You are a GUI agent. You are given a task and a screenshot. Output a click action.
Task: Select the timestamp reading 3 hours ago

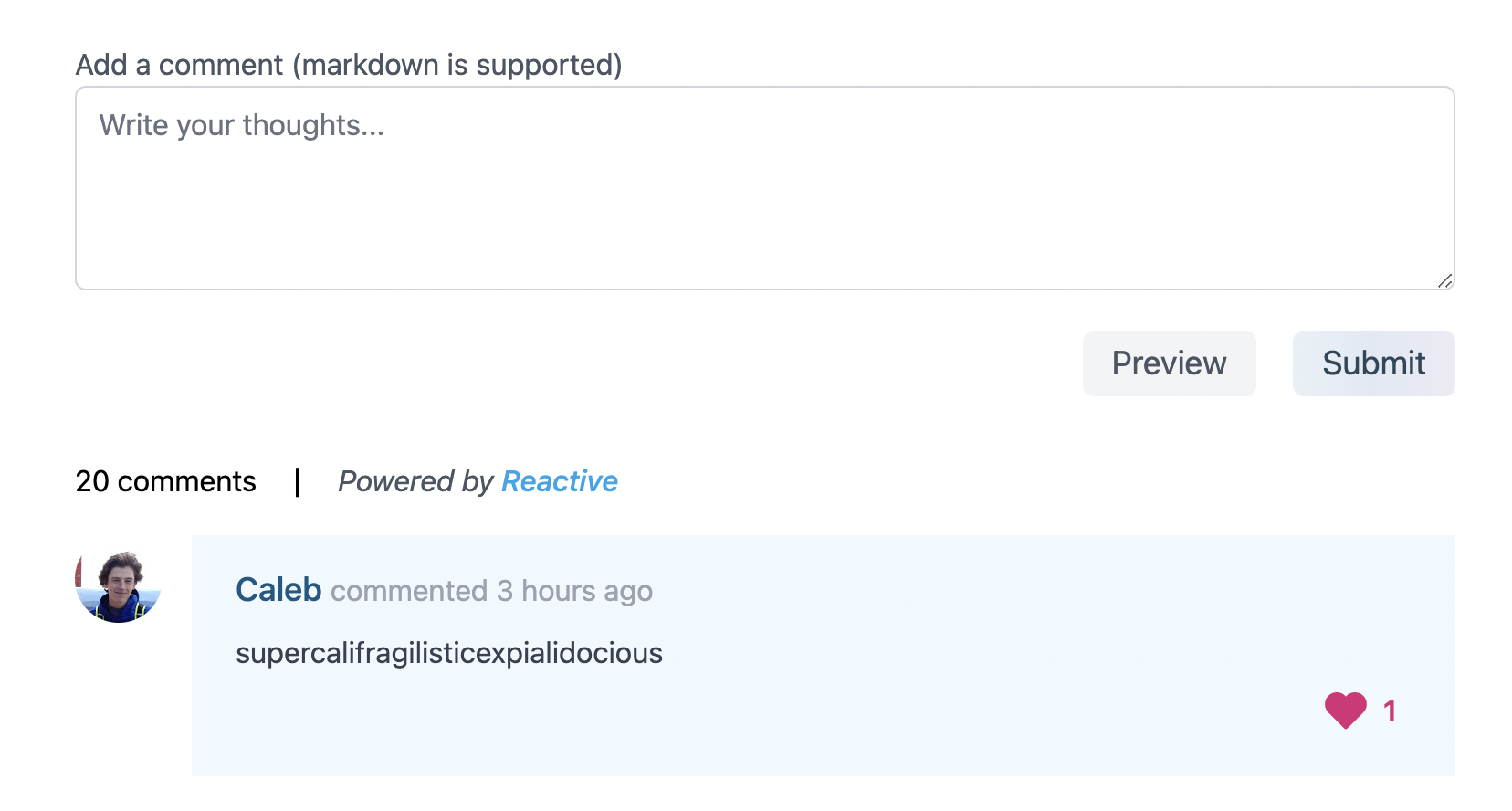click(x=573, y=592)
